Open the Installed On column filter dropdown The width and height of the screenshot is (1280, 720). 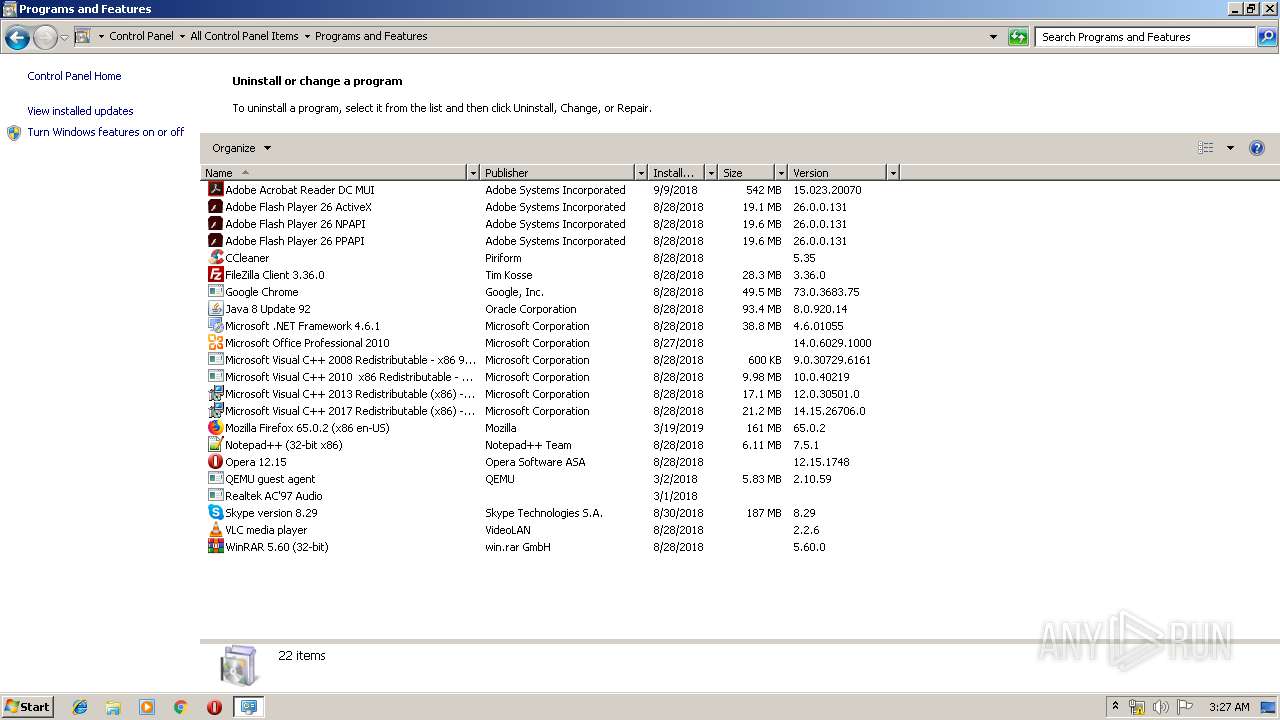point(711,173)
